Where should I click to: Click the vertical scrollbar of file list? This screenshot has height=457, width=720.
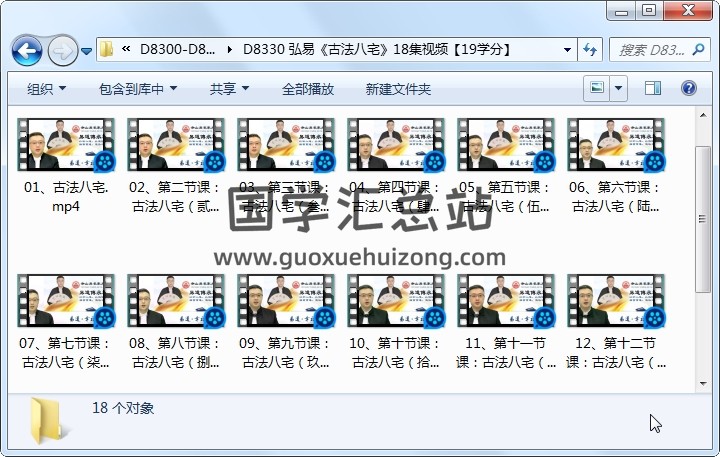point(702,250)
